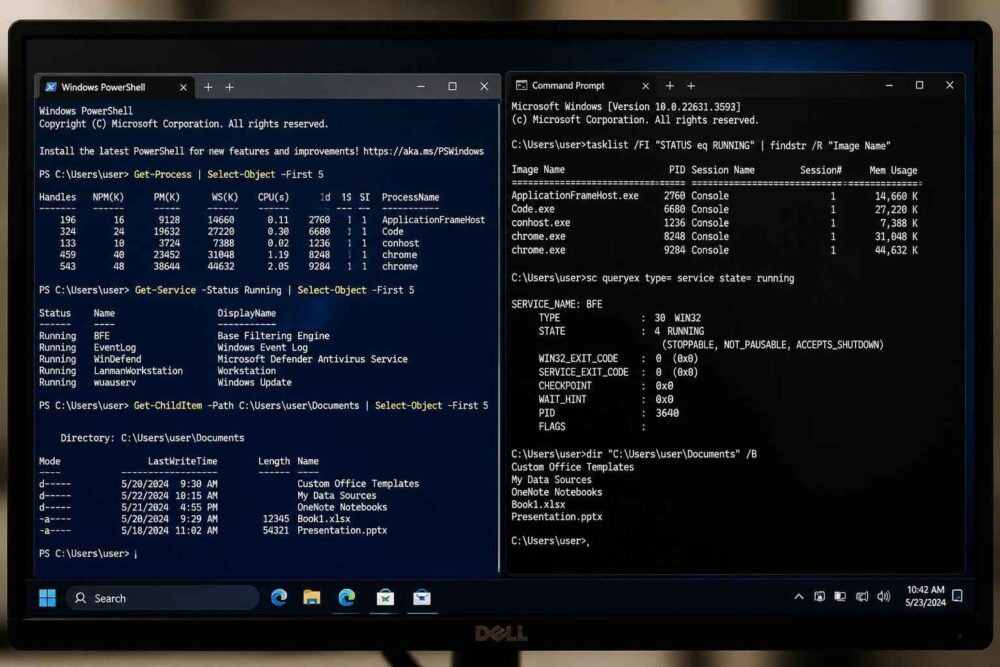
Task: Click the WinDefend service row name
Action: tap(117, 359)
